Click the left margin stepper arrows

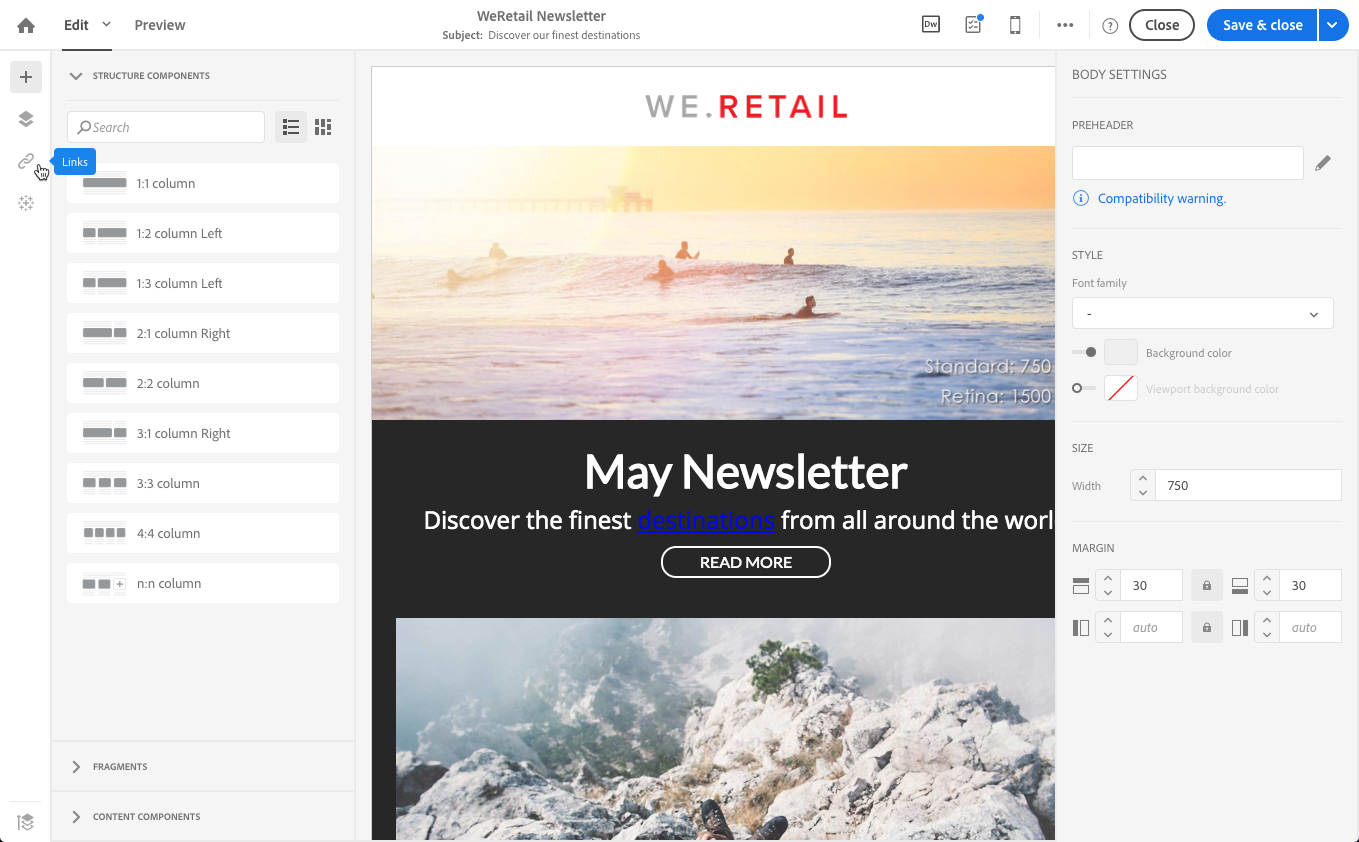tap(1108, 628)
